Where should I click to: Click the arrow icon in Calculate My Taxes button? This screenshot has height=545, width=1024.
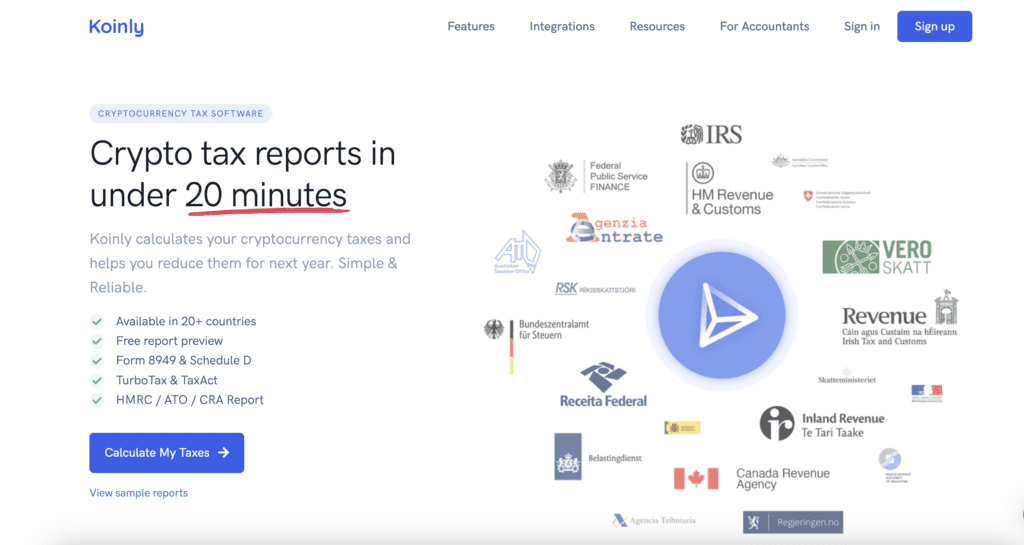point(224,452)
